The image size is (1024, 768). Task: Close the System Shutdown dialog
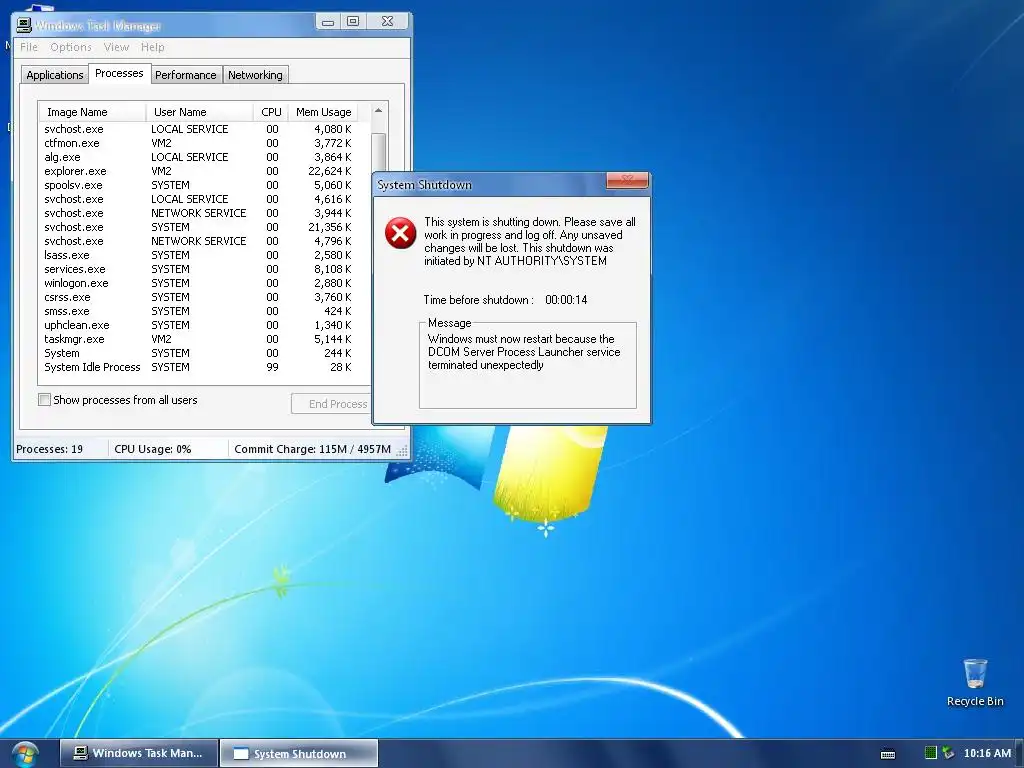(x=627, y=180)
